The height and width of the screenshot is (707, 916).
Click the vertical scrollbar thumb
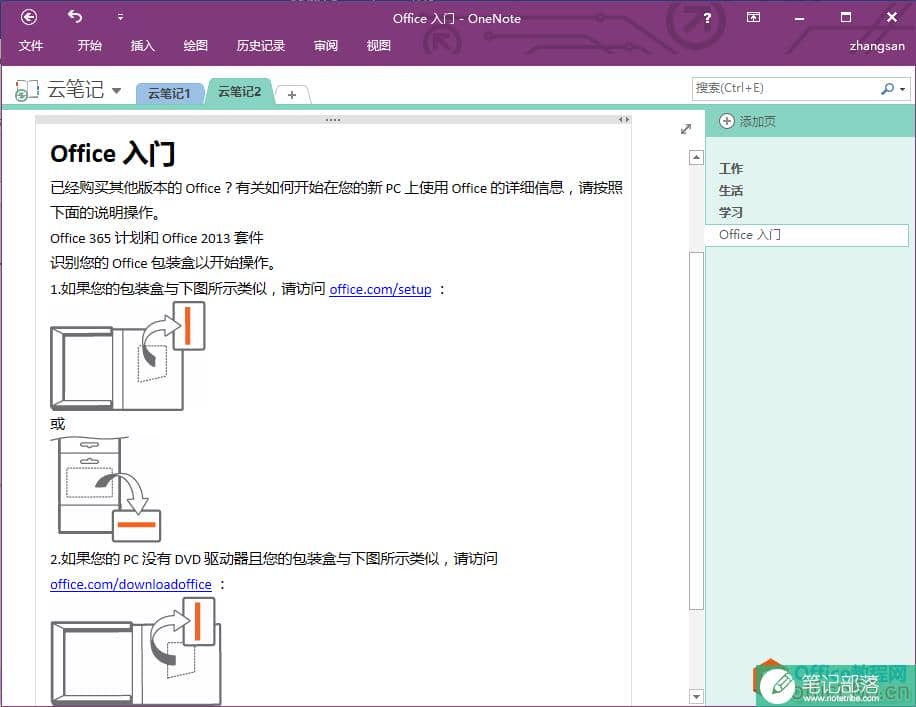pyautogui.click(x=696, y=430)
